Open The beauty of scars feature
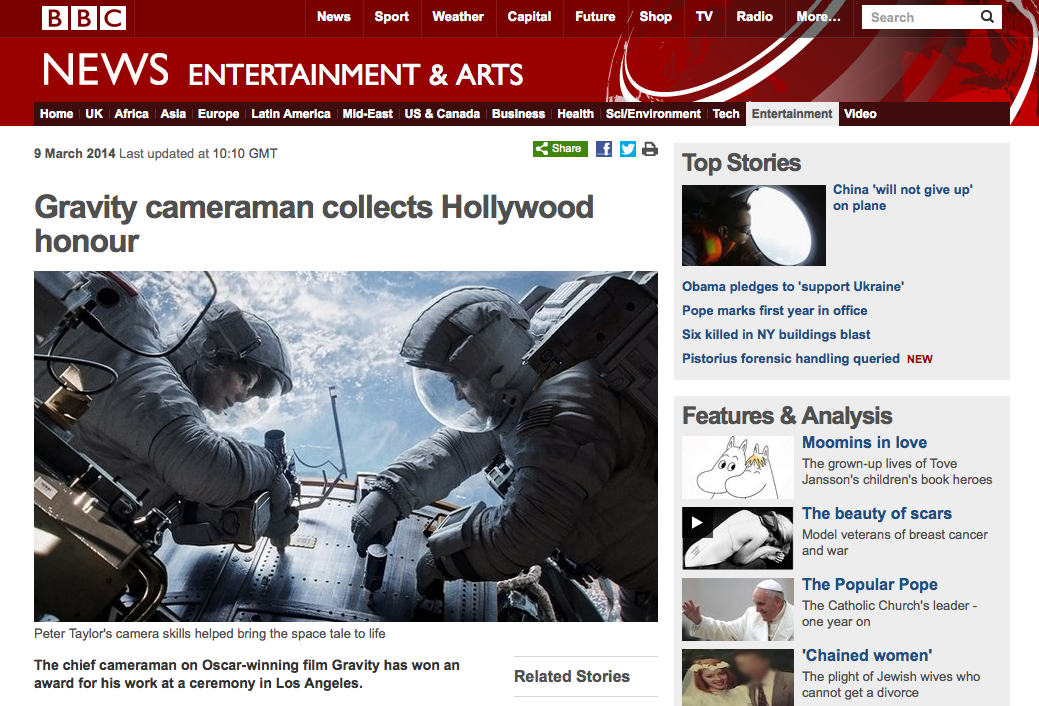The height and width of the screenshot is (706, 1039). [x=877, y=513]
